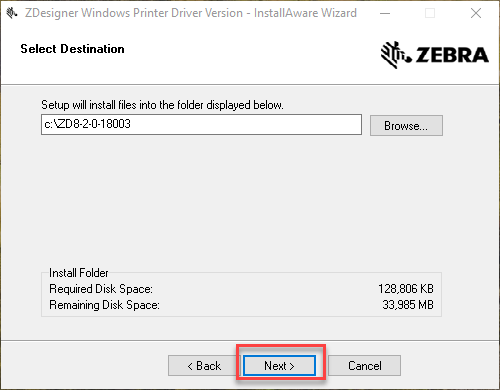The height and width of the screenshot is (390, 500).
Task: Click the ZEBRA wordmark text in header
Action: coord(452,55)
